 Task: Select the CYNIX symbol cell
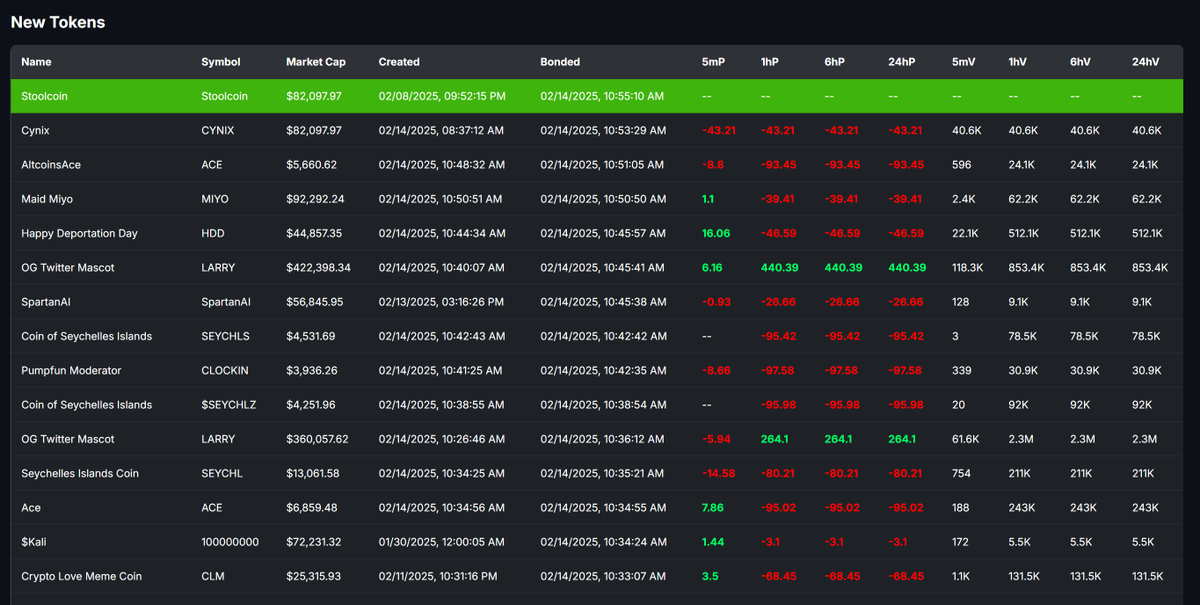pos(217,130)
